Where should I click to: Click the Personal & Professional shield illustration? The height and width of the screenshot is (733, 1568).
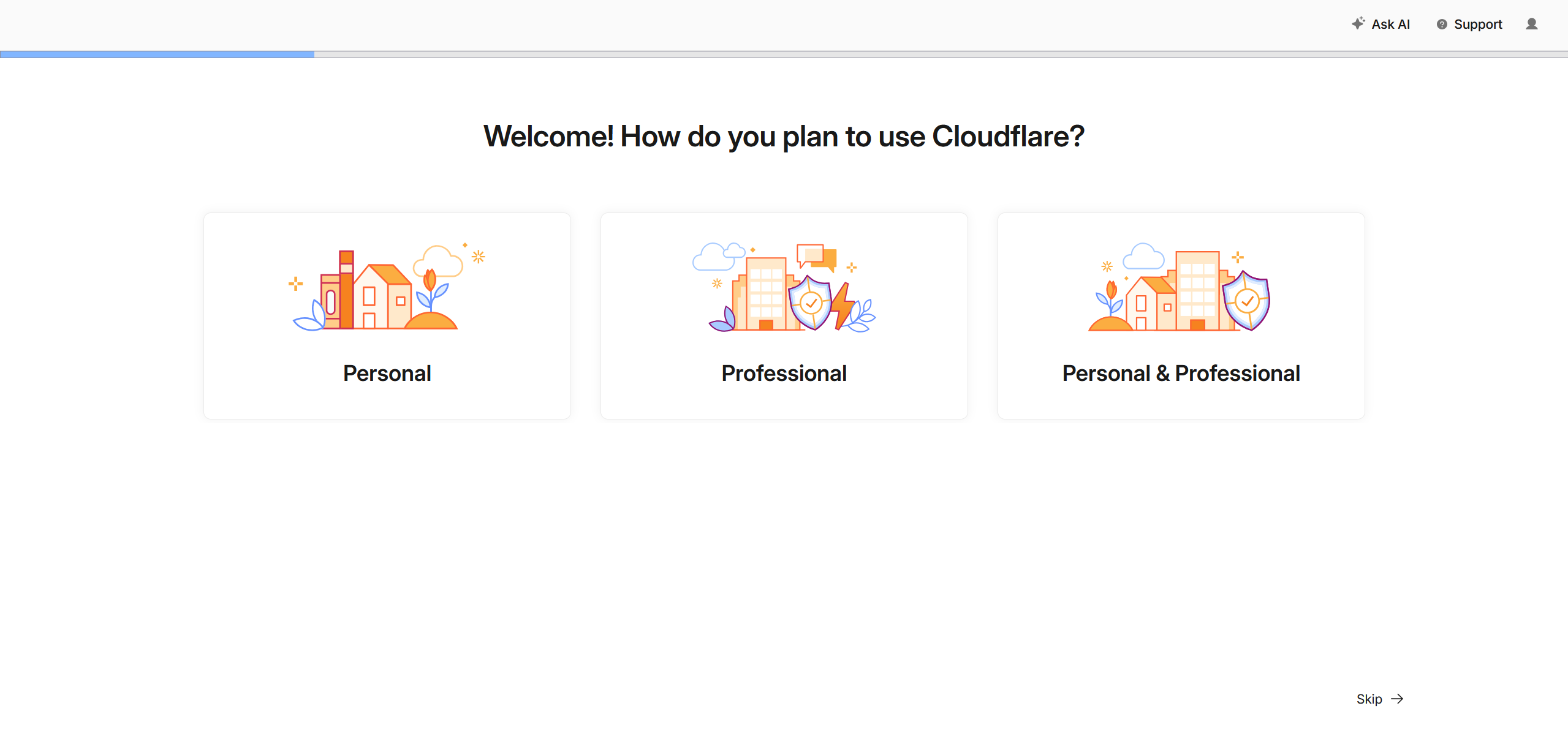point(1246,301)
